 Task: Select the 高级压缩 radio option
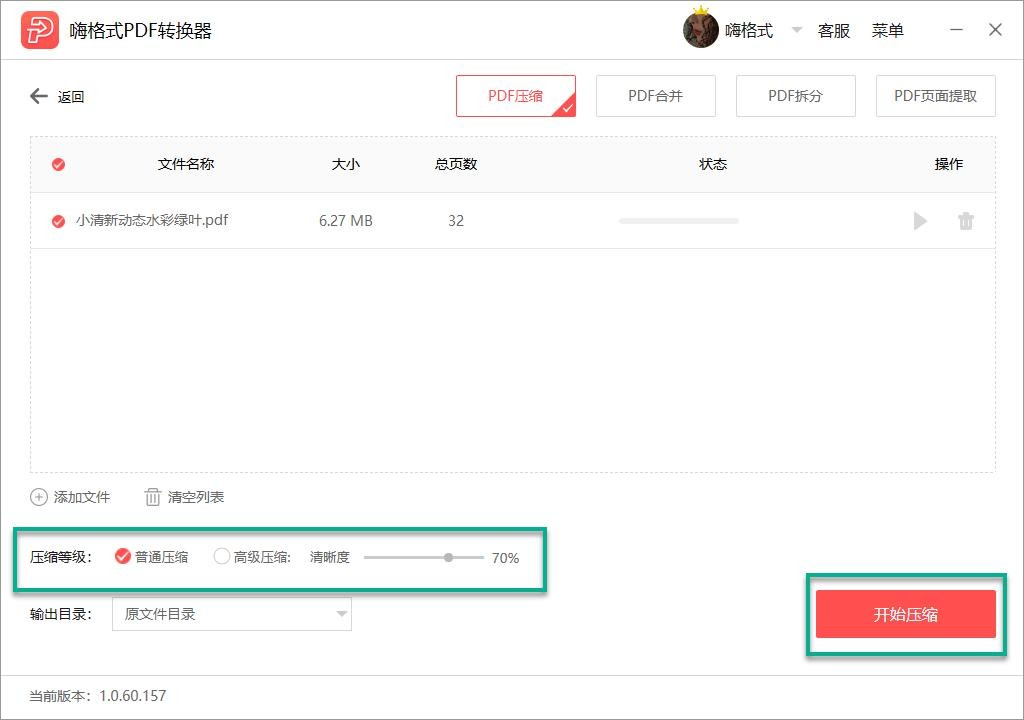(x=221, y=556)
